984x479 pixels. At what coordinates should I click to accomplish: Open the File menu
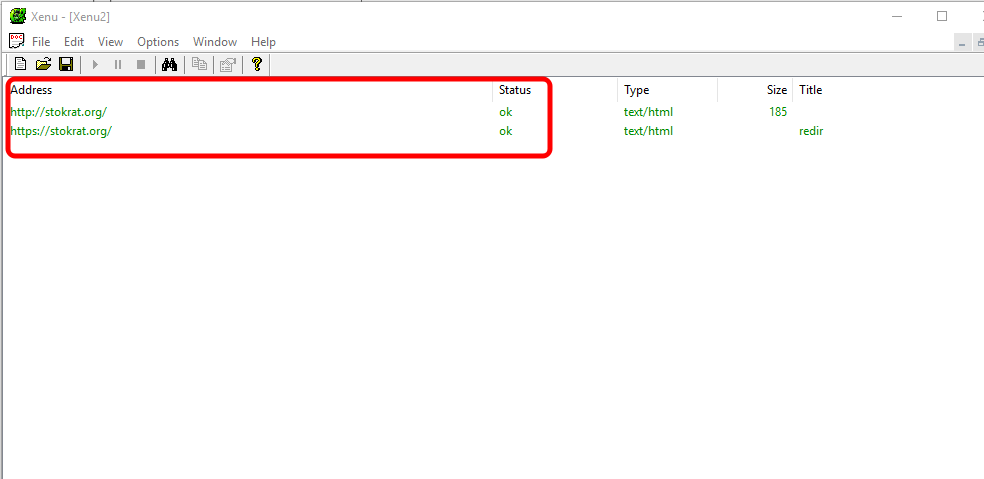tap(41, 42)
